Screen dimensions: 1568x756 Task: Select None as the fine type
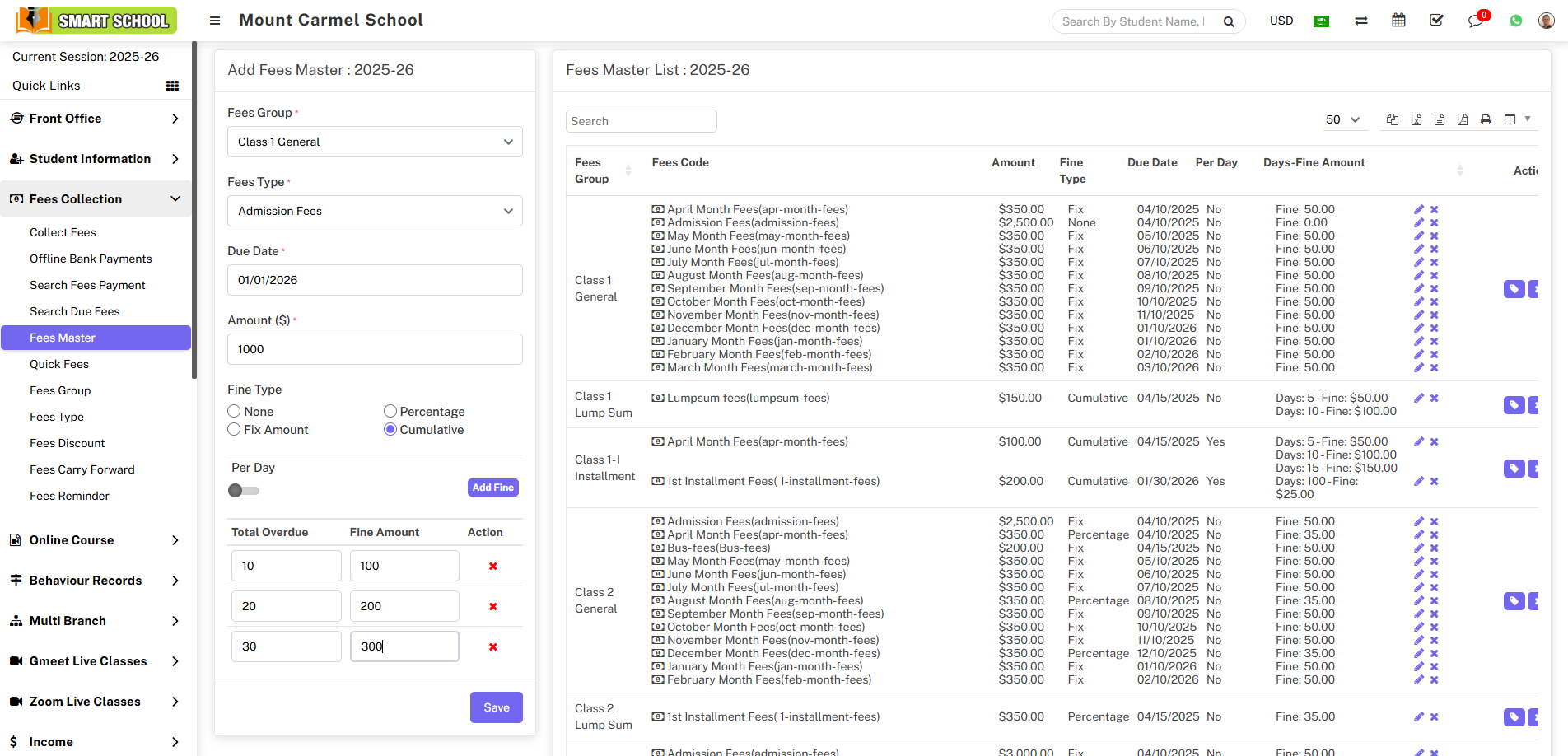click(235, 412)
